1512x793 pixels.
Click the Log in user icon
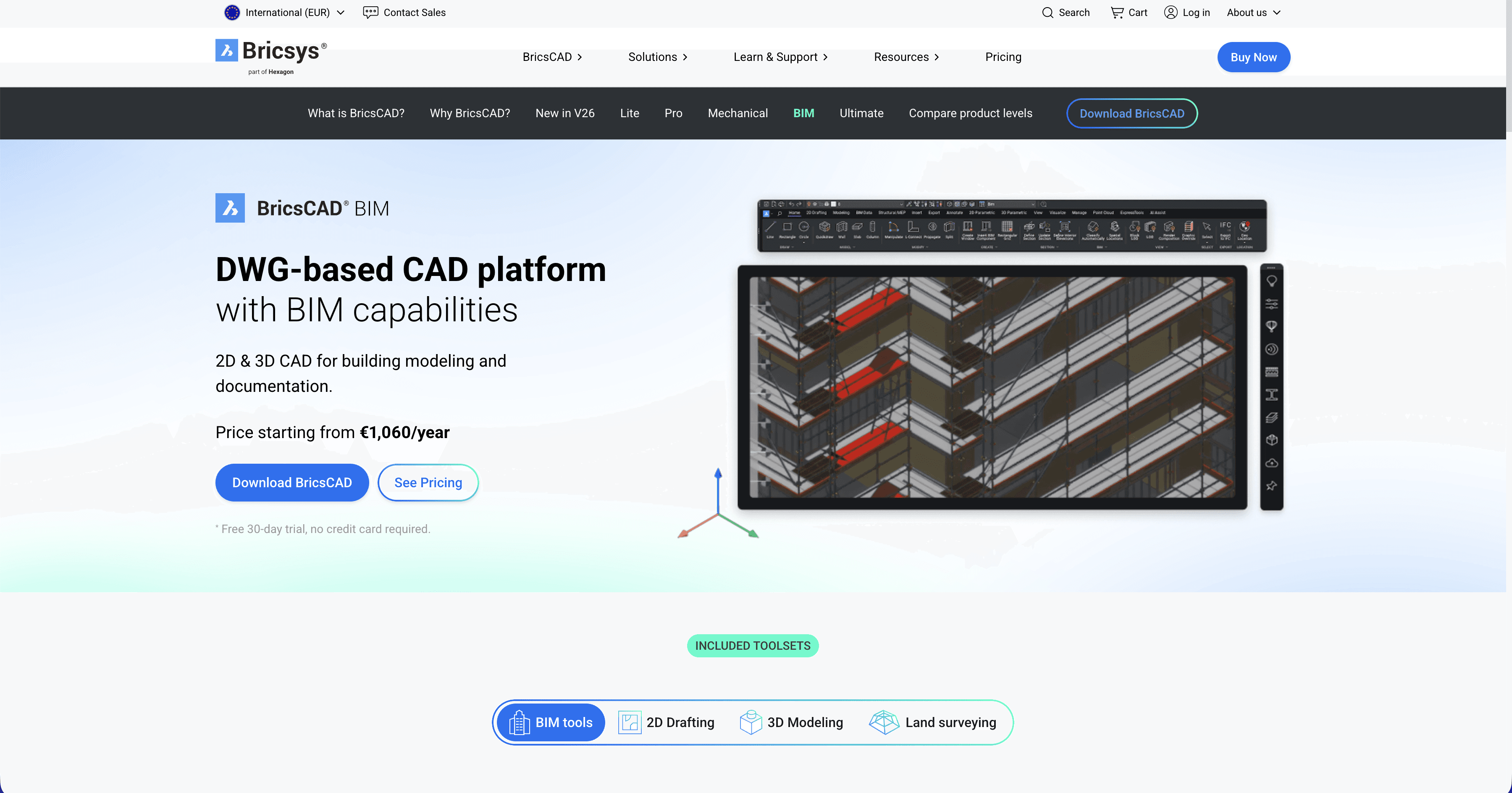[x=1171, y=12]
